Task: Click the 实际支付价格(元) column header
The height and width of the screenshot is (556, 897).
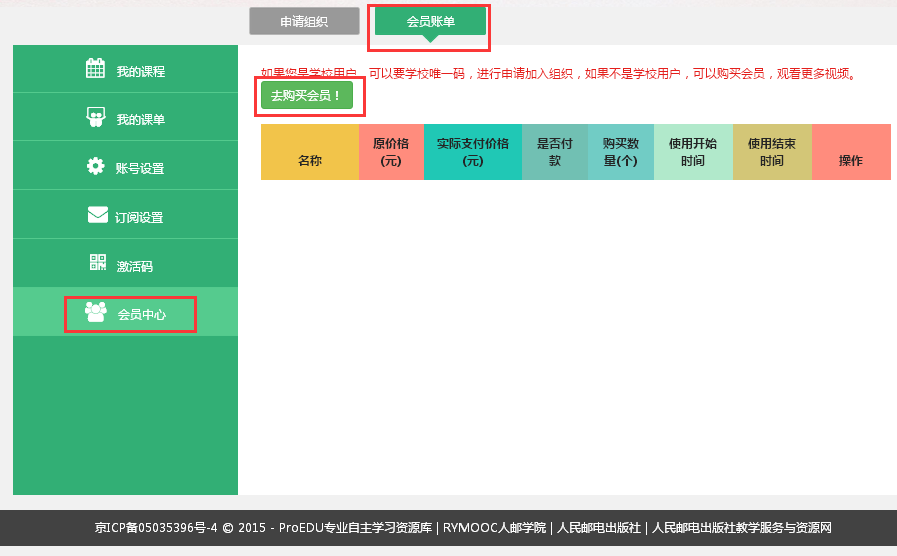Action: point(473,152)
